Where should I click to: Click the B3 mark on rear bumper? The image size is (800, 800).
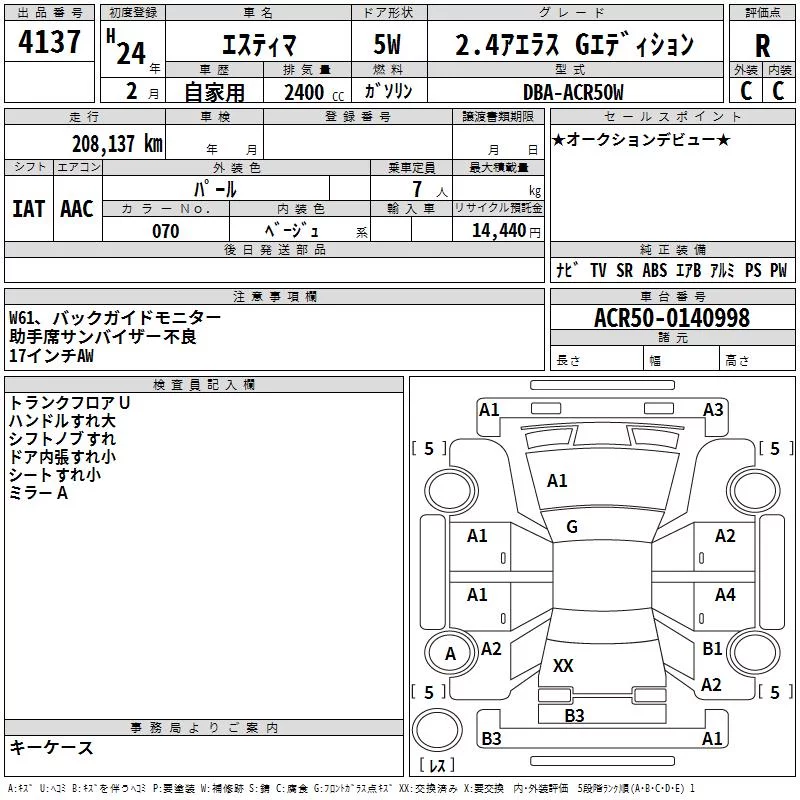click(574, 715)
